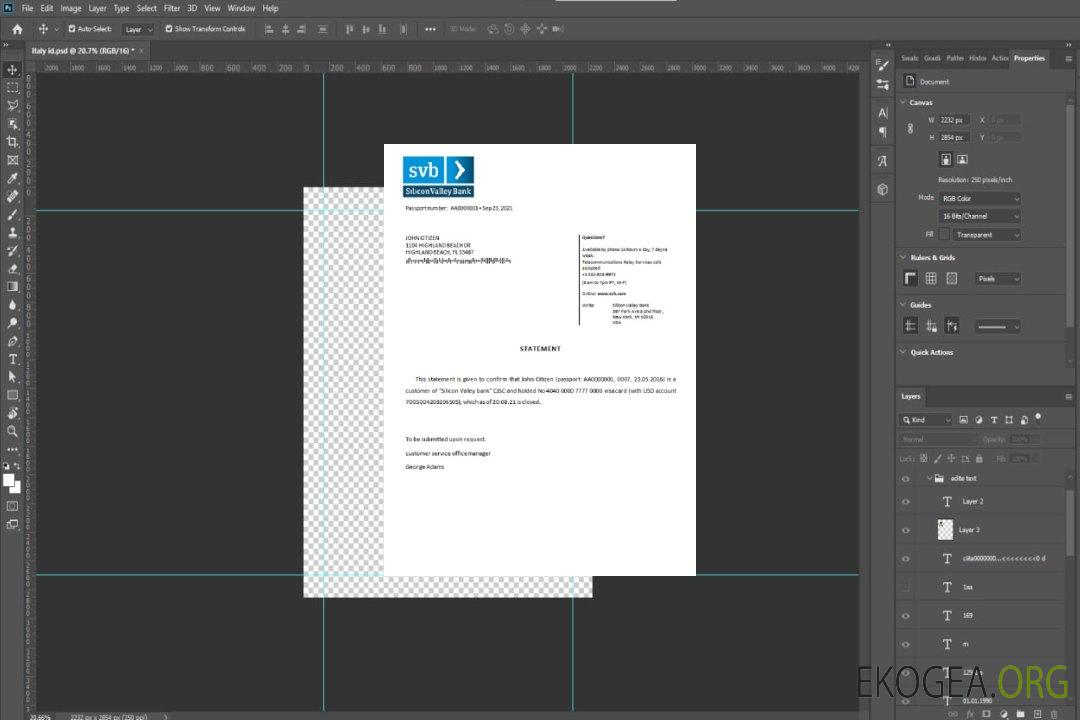Open the 16 Bits/Channel dropdown

click(x=979, y=216)
